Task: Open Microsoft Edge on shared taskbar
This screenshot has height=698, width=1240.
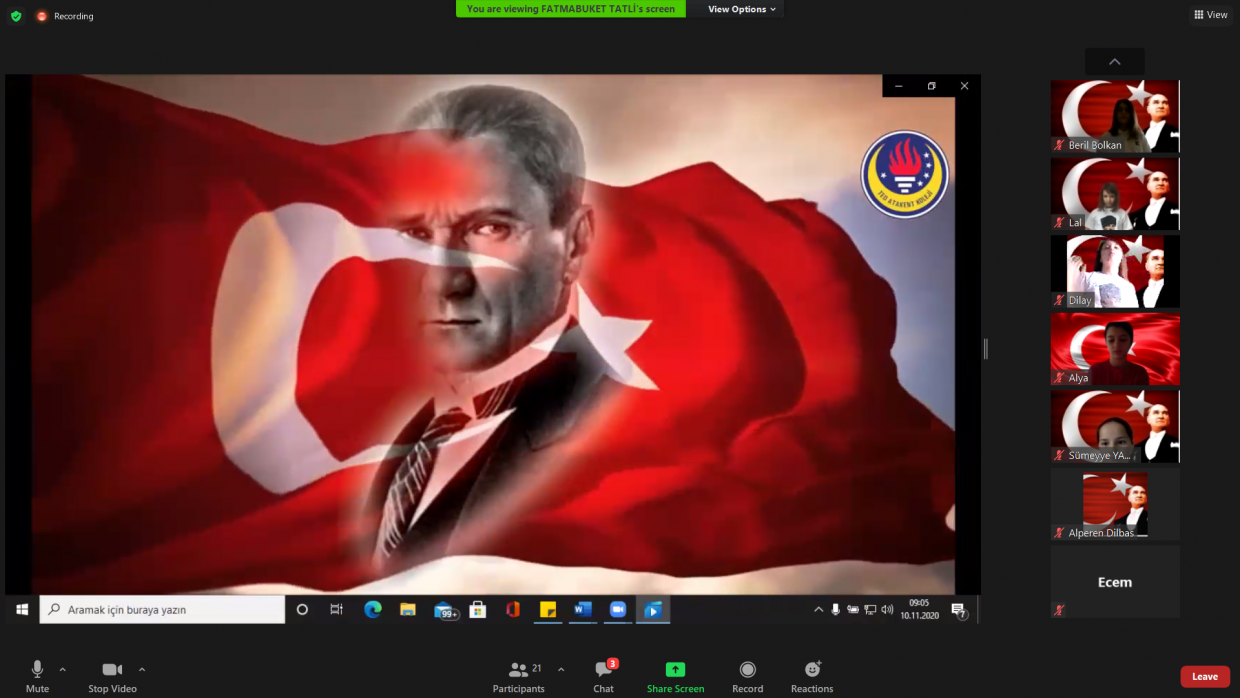Action: click(x=373, y=609)
